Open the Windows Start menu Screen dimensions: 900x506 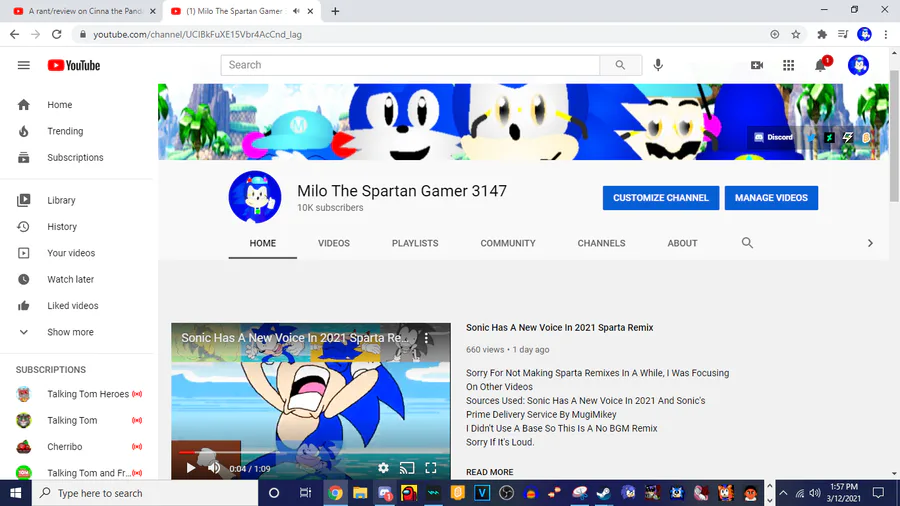pos(15,493)
